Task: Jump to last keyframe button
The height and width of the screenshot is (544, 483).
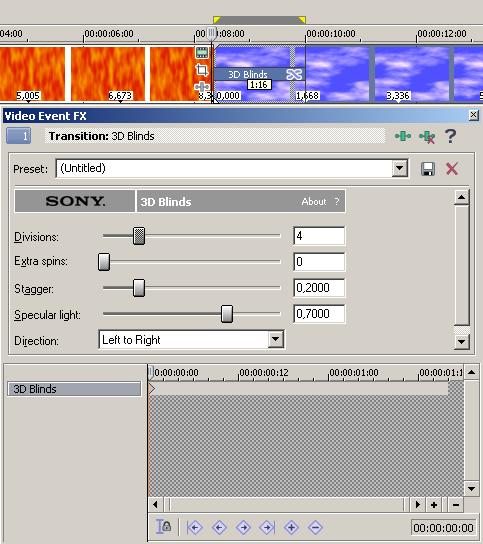Action: click(x=267, y=527)
